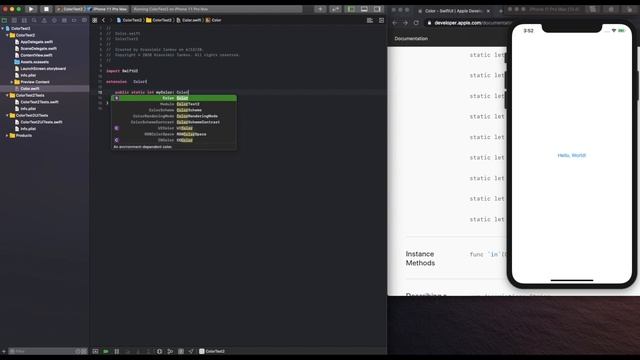Click the code review arrows button
The width and height of the screenshot is (640, 360).
pyautogui.click(x=335, y=9)
